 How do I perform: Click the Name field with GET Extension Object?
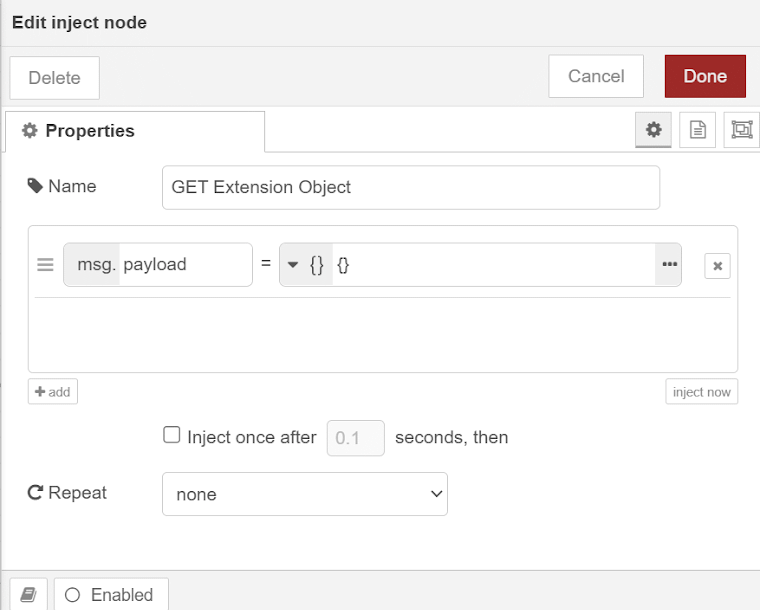point(410,187)
